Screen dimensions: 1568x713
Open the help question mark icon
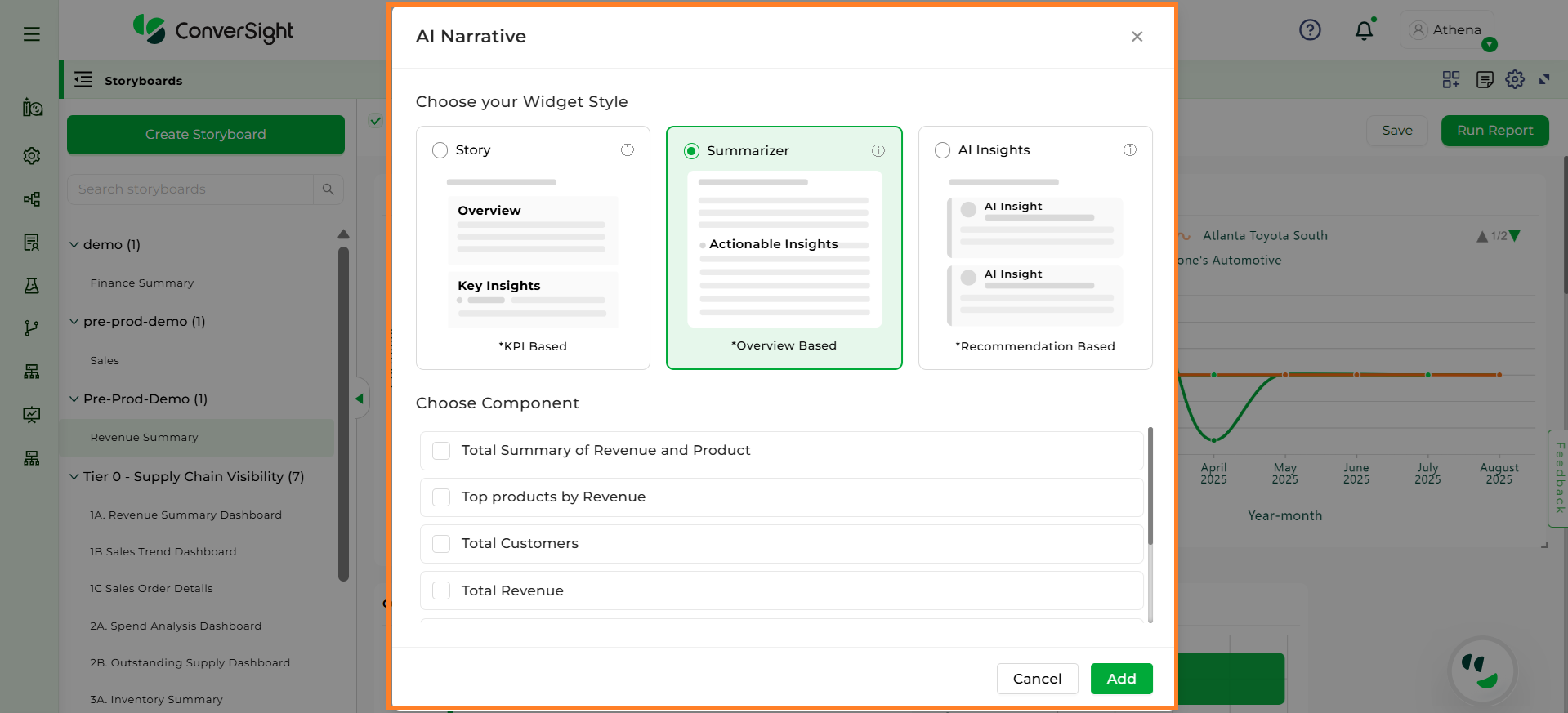pos(1310,30)
